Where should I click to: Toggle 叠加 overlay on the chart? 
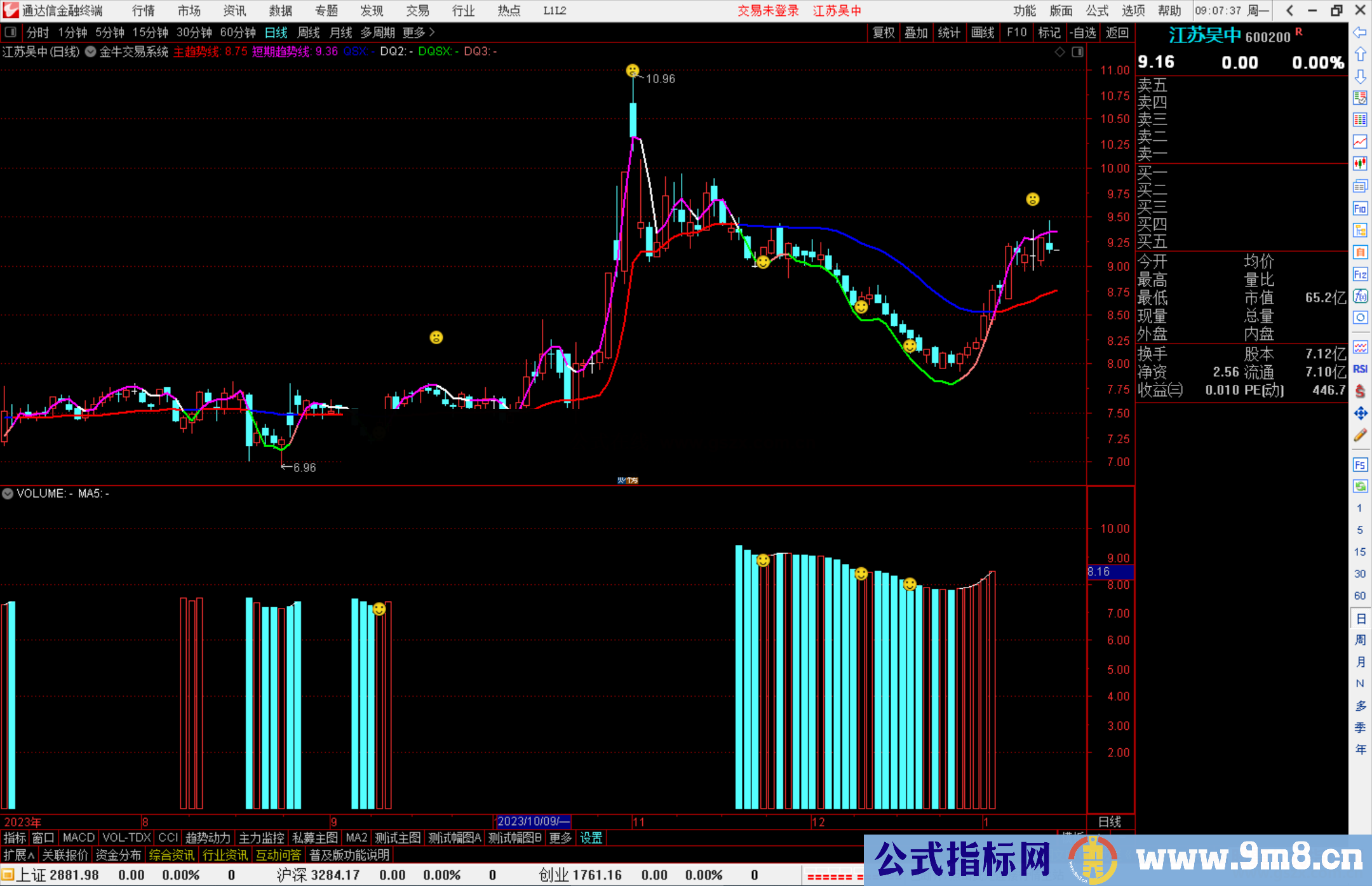[x=916, y=33]
